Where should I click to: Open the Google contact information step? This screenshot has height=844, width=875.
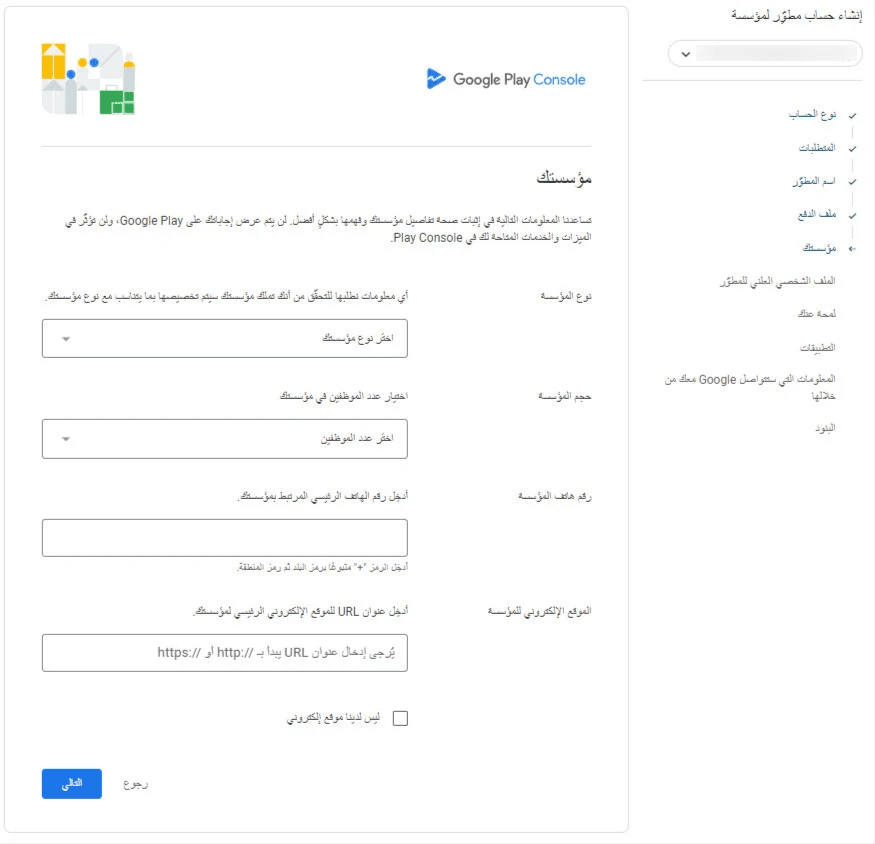pos(750,388)
